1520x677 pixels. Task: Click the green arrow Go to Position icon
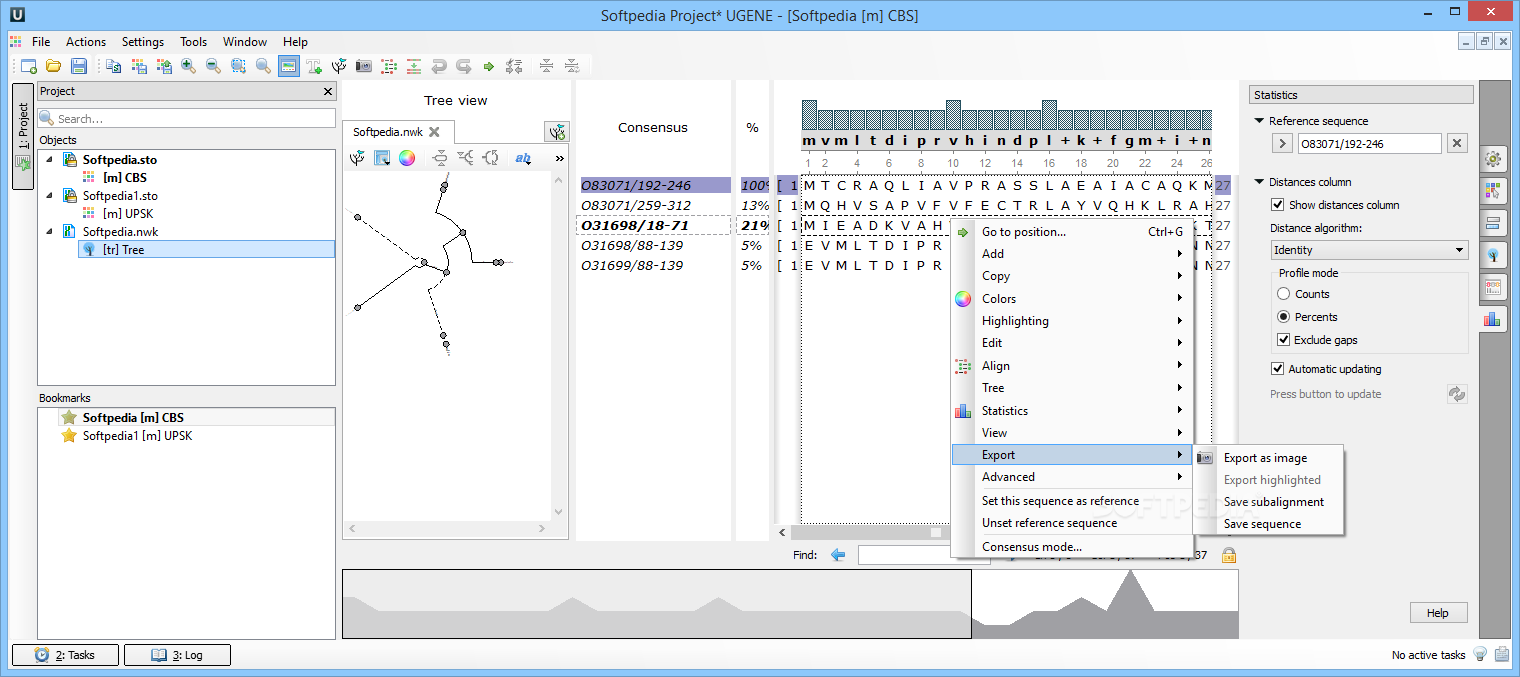pyautogui.click(x=489, y=66)
